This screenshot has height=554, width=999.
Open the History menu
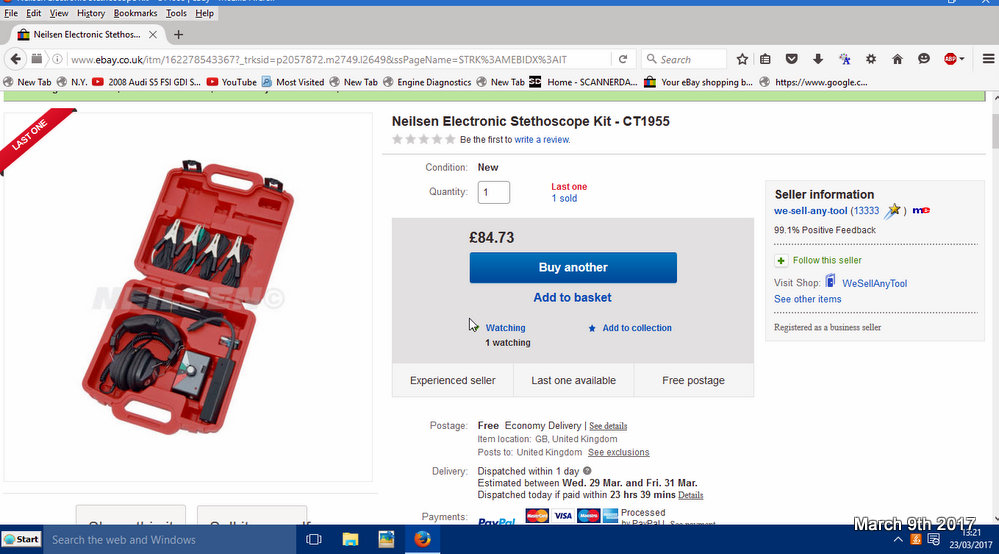tap(90, 13)
